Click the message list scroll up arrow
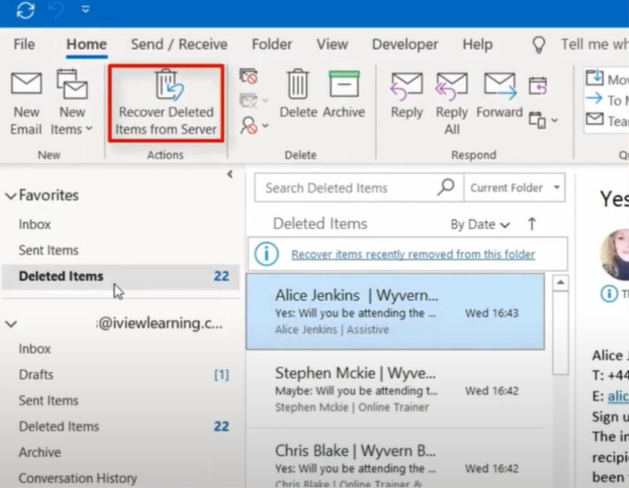The image size is (629, 488). click(560, 283)
